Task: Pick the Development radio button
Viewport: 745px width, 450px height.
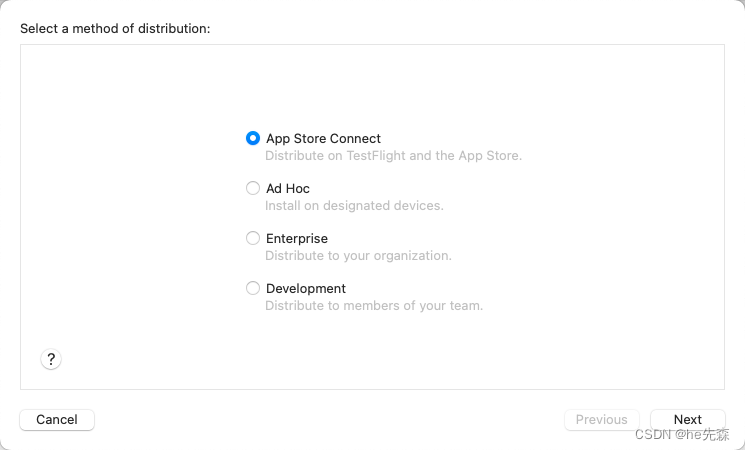Action: tap(253, 288)
